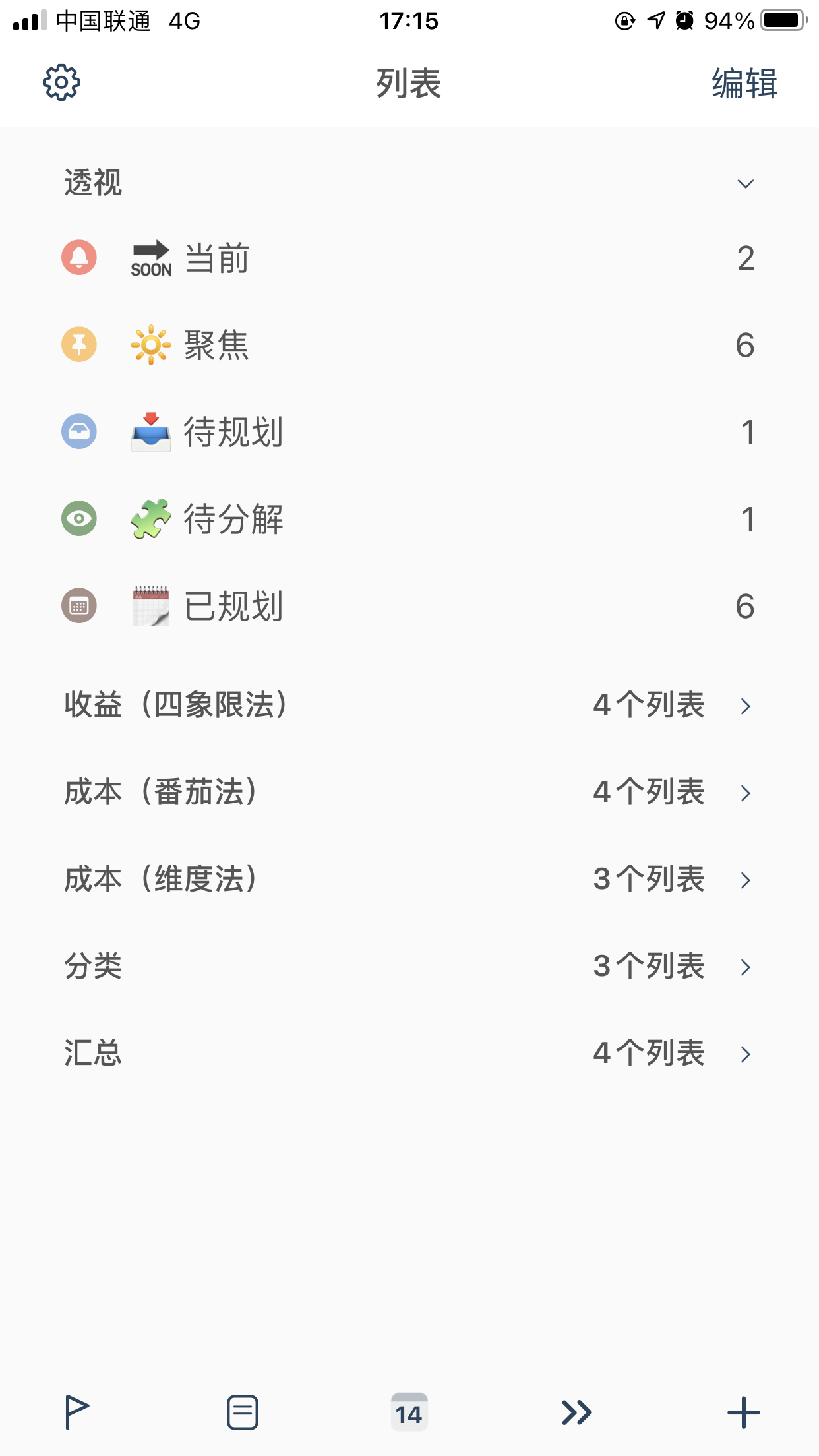Tap the green eye icon beside 待分解

click(79, 518)
